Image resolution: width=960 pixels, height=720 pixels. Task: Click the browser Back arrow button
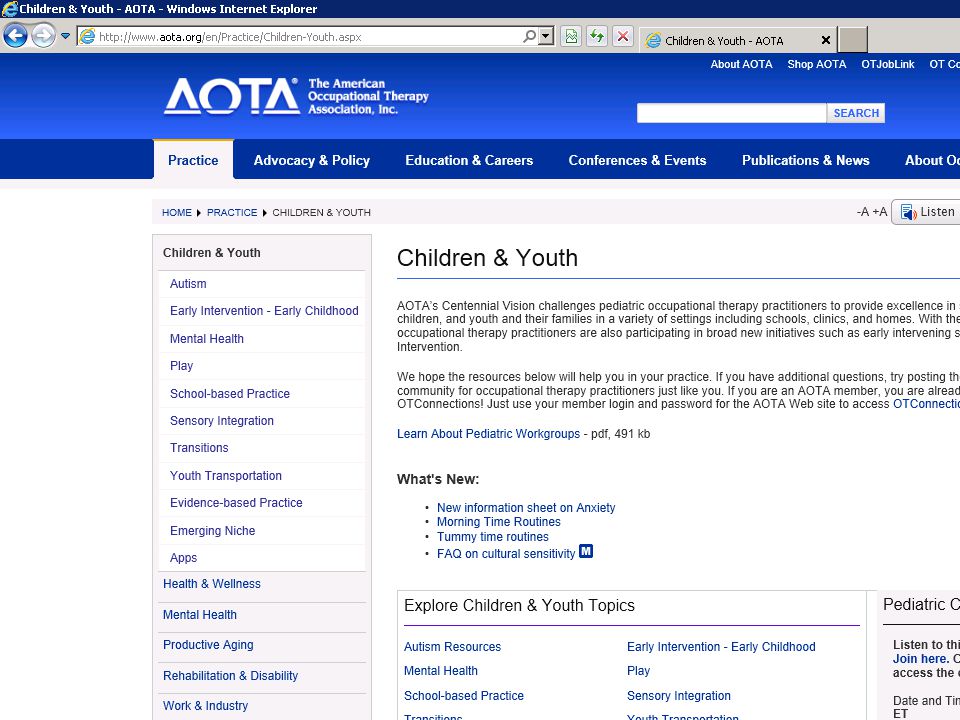point(16,36)
